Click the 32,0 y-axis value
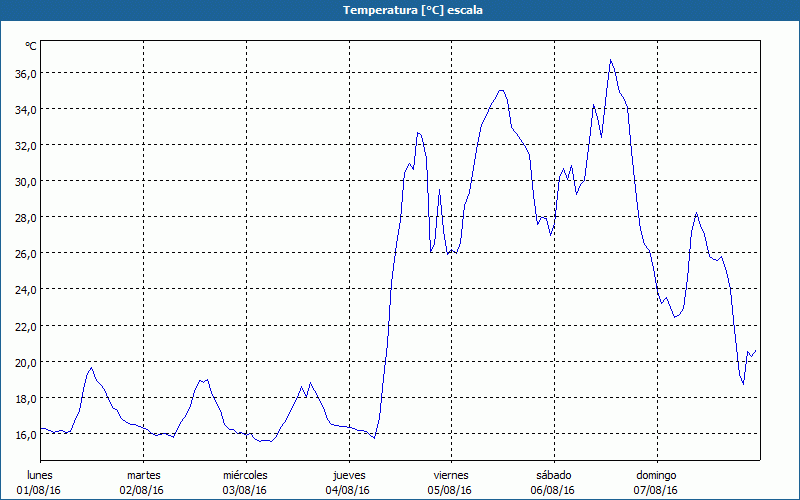The height and width of the screenshot is (500, 800). tap(26, 145)
